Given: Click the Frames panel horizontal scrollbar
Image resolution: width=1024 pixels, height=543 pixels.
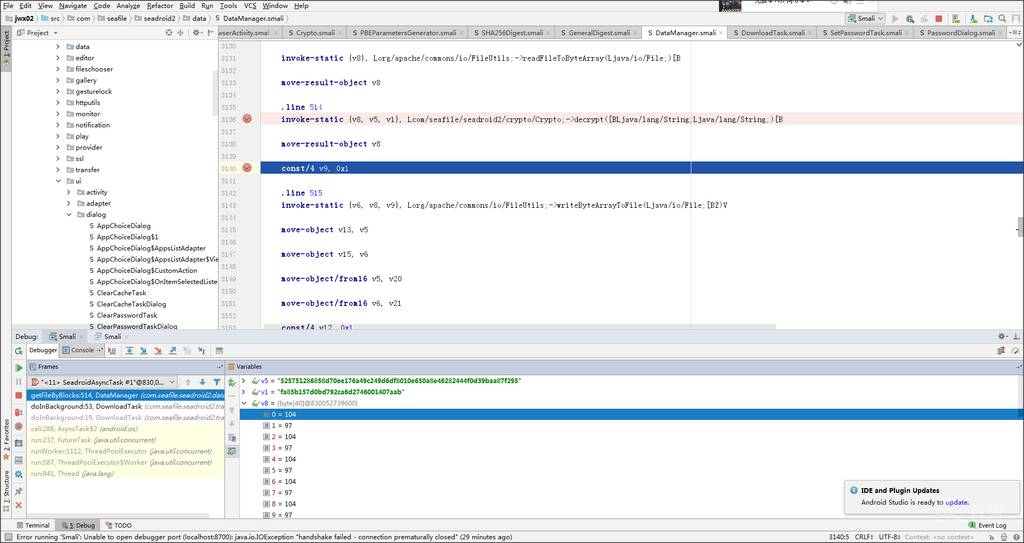Looking at the screenshot, I should point(118,516).
